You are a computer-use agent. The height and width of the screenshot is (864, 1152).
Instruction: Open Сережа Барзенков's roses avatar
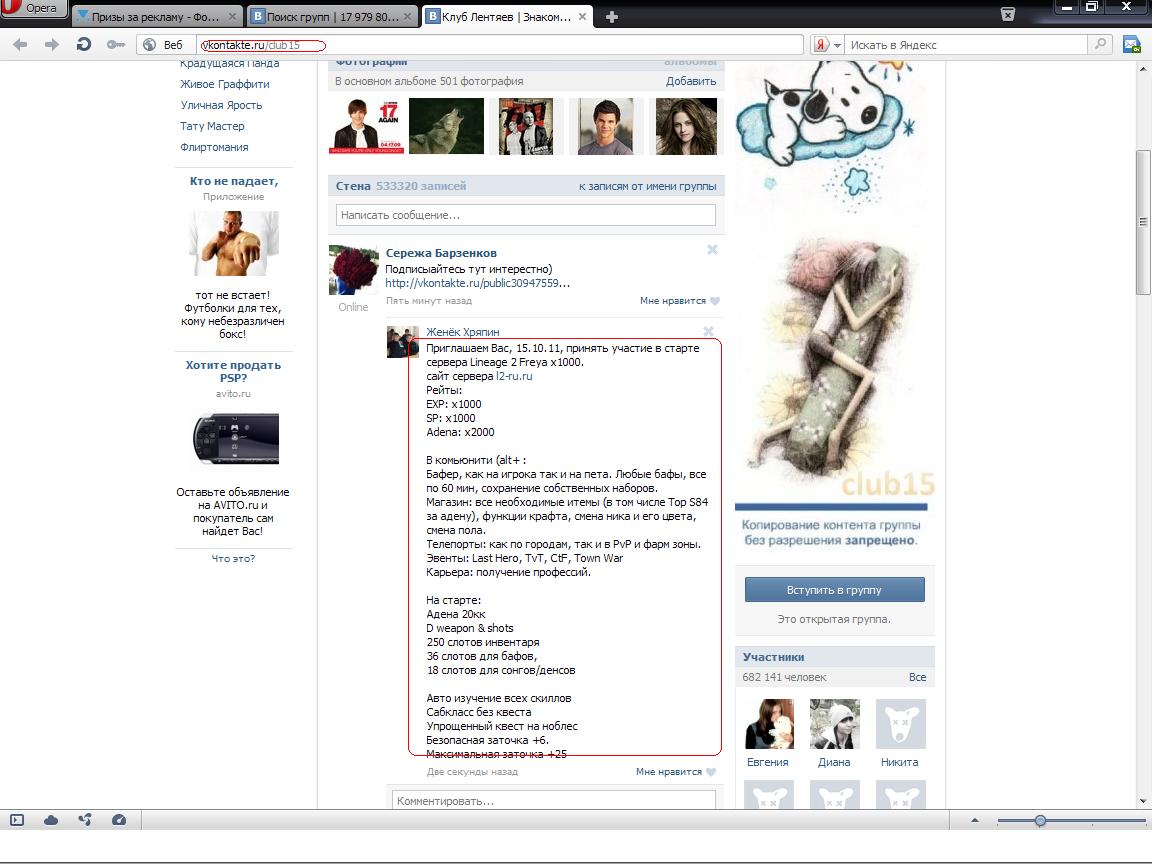pos(353,270)
